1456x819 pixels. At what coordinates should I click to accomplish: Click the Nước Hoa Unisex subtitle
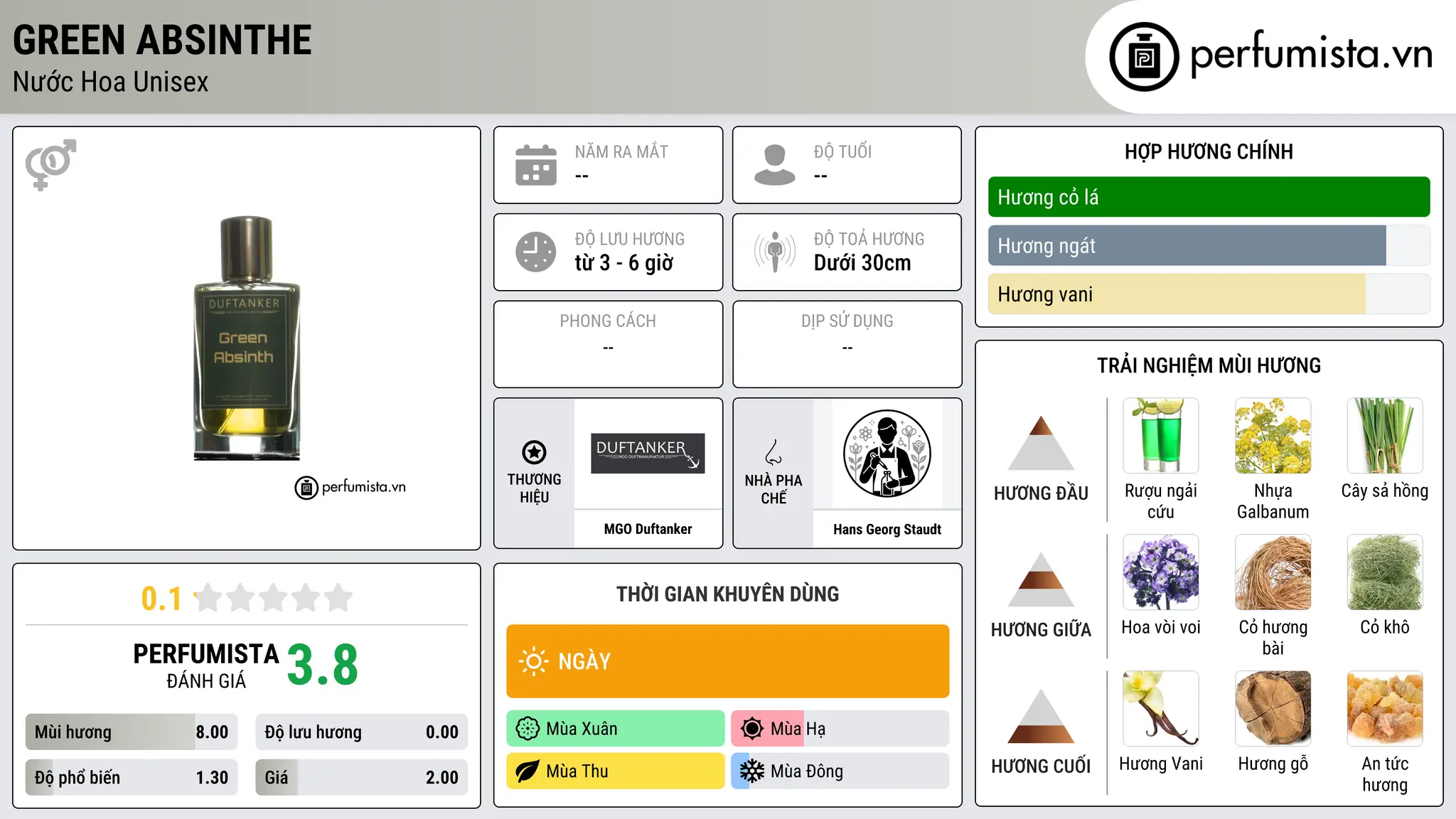coord(111,82)
